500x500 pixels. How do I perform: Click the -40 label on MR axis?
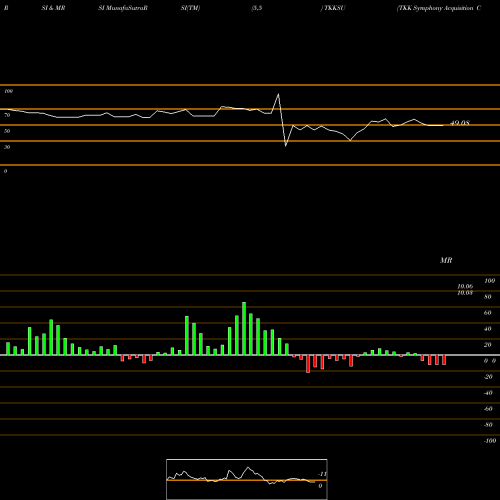pyautogui.click(x=488, y=393)
